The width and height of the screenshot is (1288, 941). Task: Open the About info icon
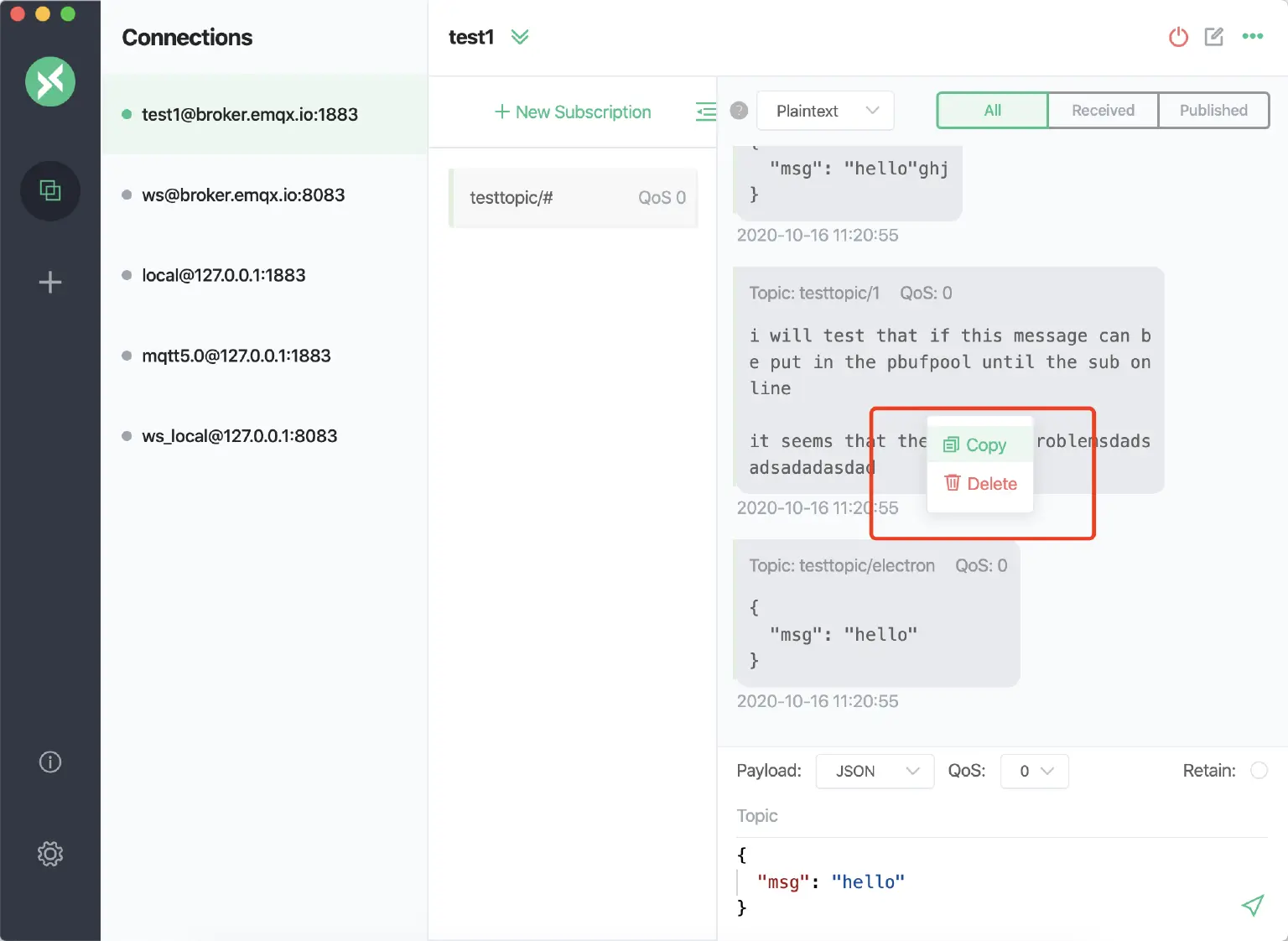coord(50,762)
